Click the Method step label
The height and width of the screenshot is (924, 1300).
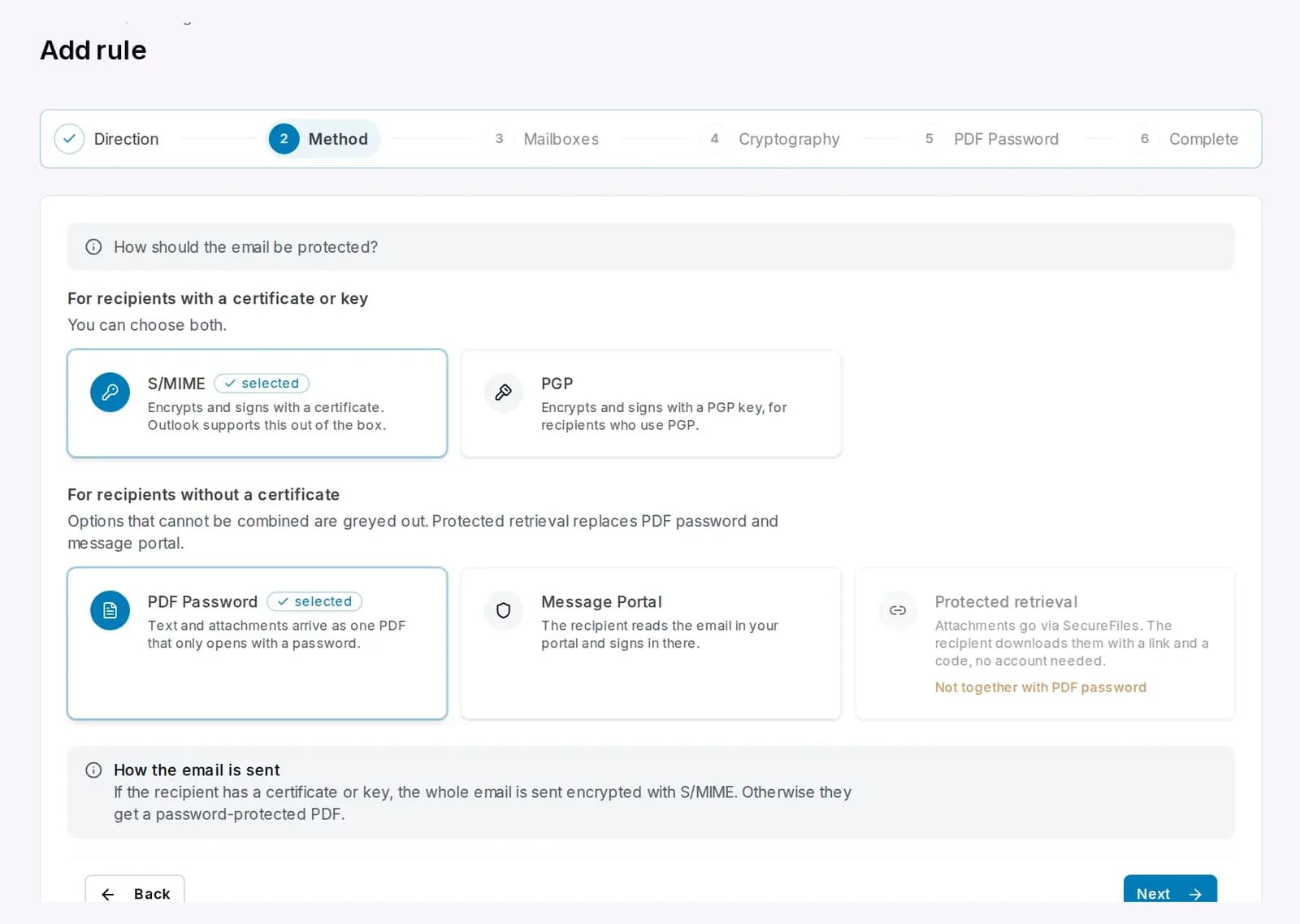(x=338, y=139)
